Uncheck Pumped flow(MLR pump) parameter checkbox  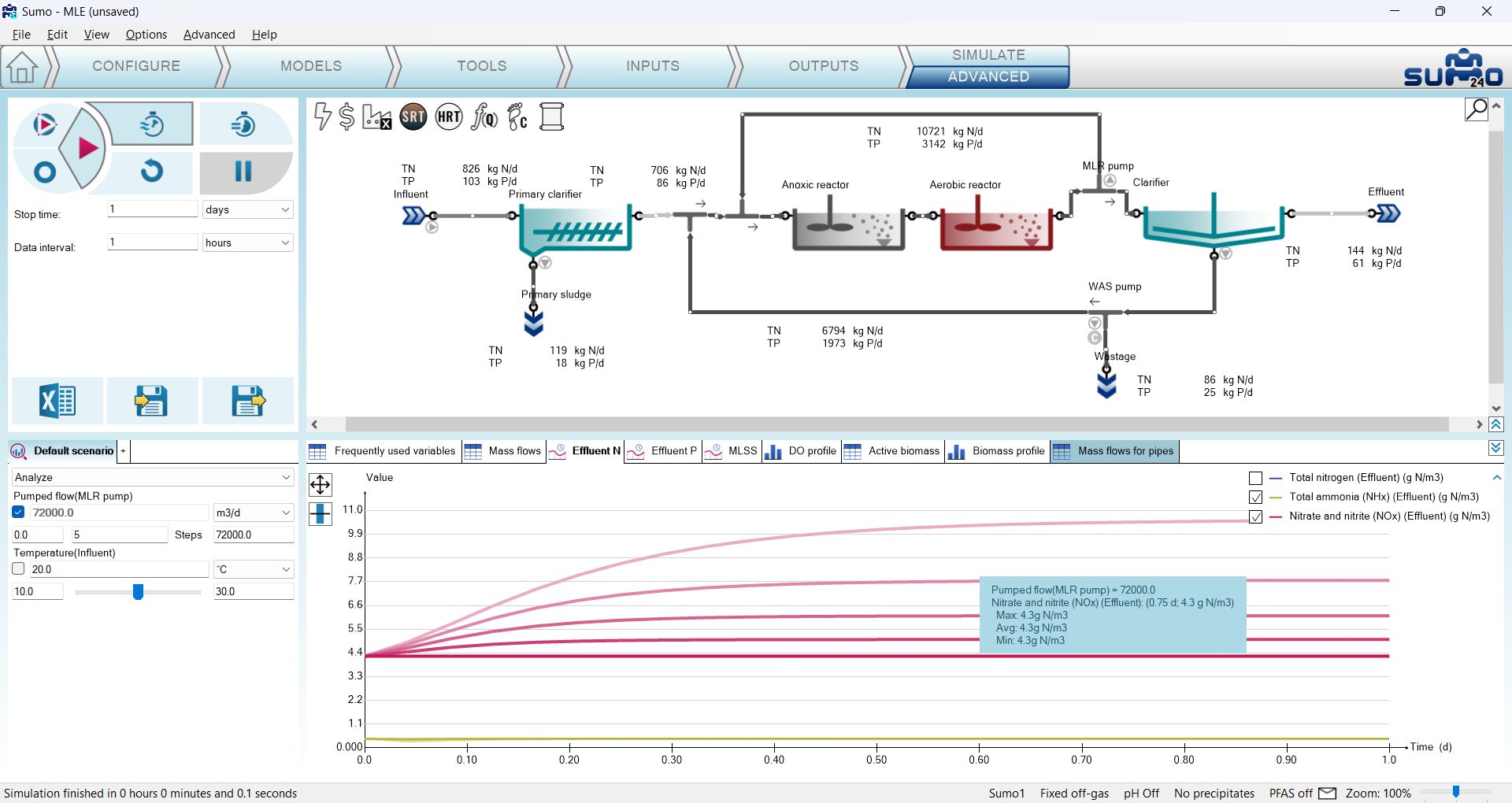(x=19, y=513)
